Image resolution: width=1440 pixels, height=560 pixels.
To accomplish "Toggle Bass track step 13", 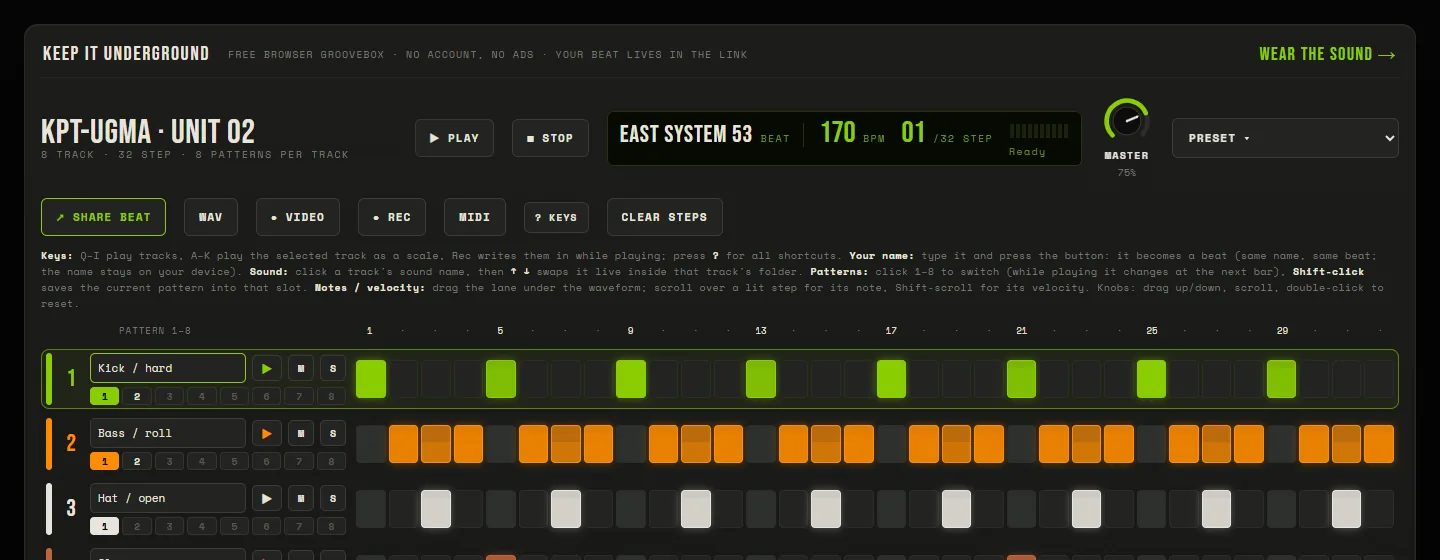I will click(x=761, y=444).
